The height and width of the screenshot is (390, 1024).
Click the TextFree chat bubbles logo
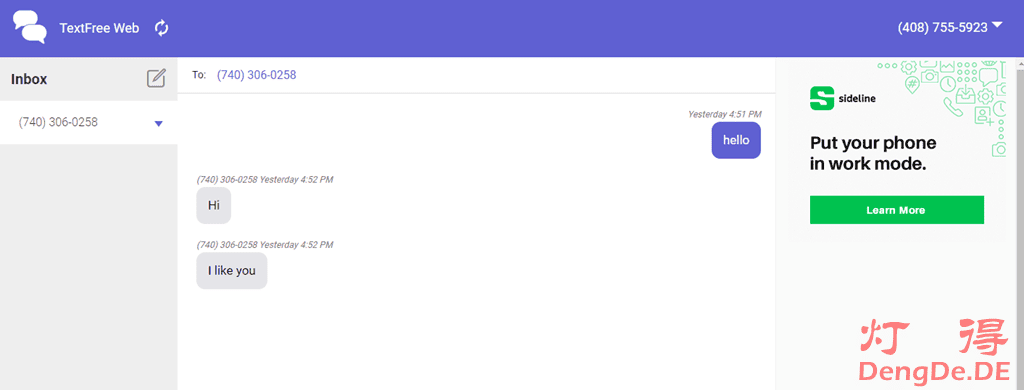(x=30, y=27)
